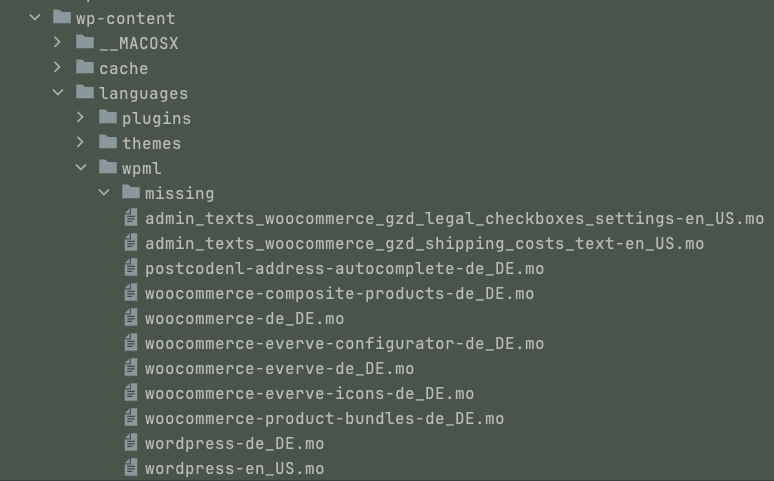Expand the cache folder arrow
The image size is (774, 481).
(57, 67)
